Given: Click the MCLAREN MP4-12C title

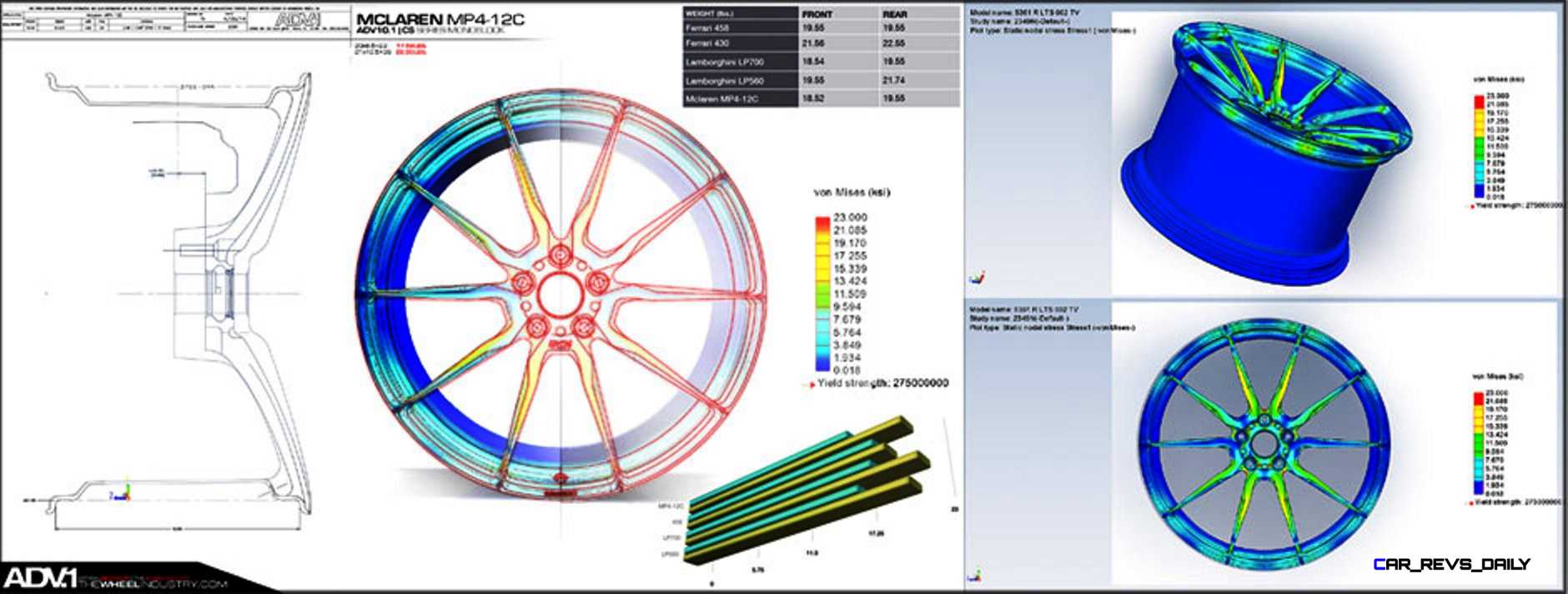Looking at the screenshot, I should pos(440,19).
